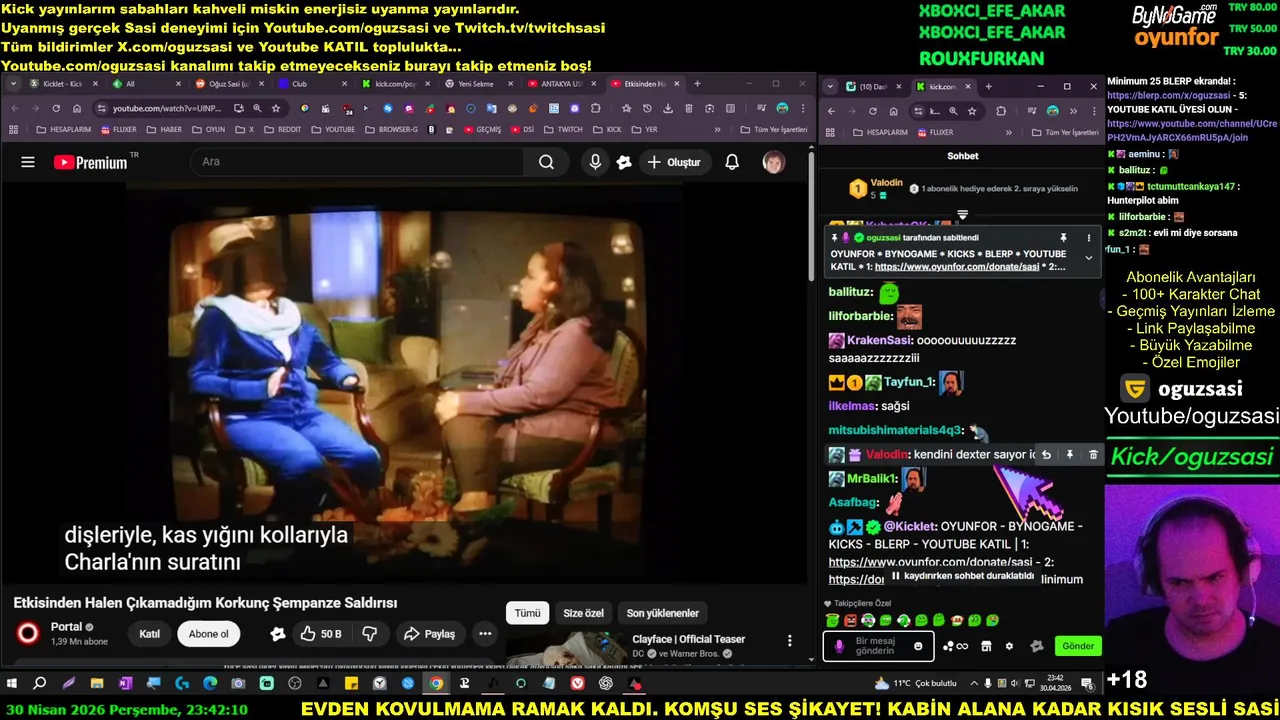This screenshot has height=720, width=1280.
Task: Click the Paylaş share button
Action: coord(429,634)
